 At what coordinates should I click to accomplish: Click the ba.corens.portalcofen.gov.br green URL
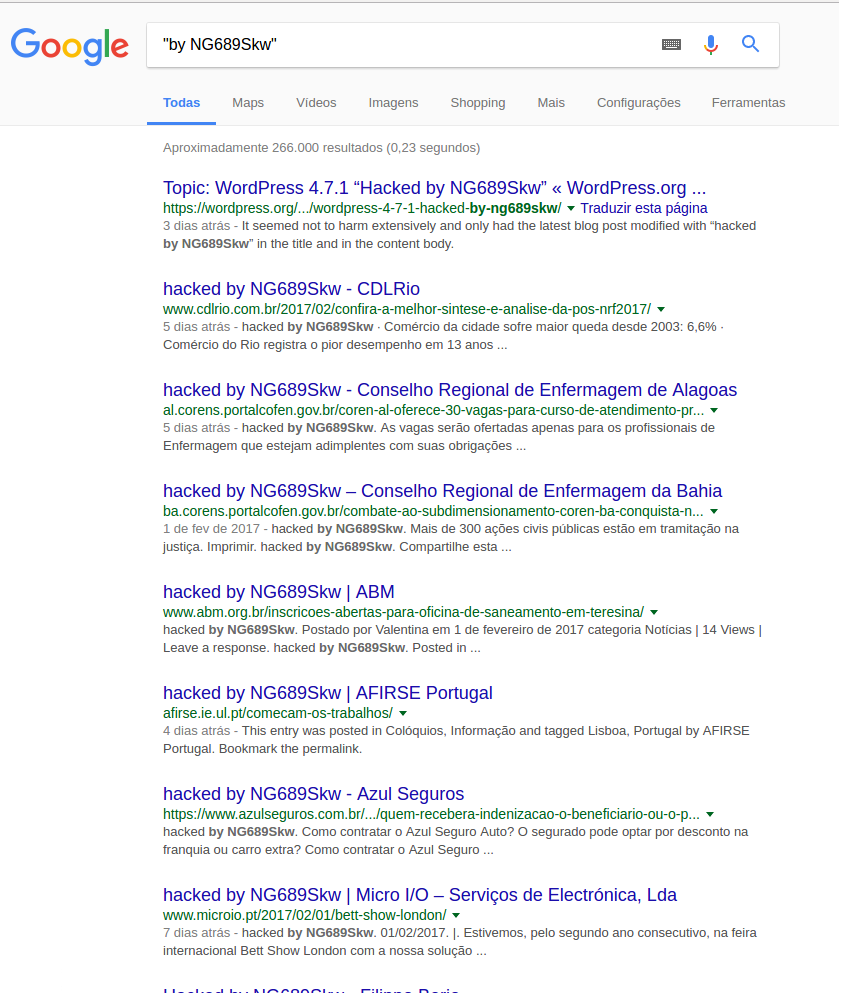click(x=433, y=511)
